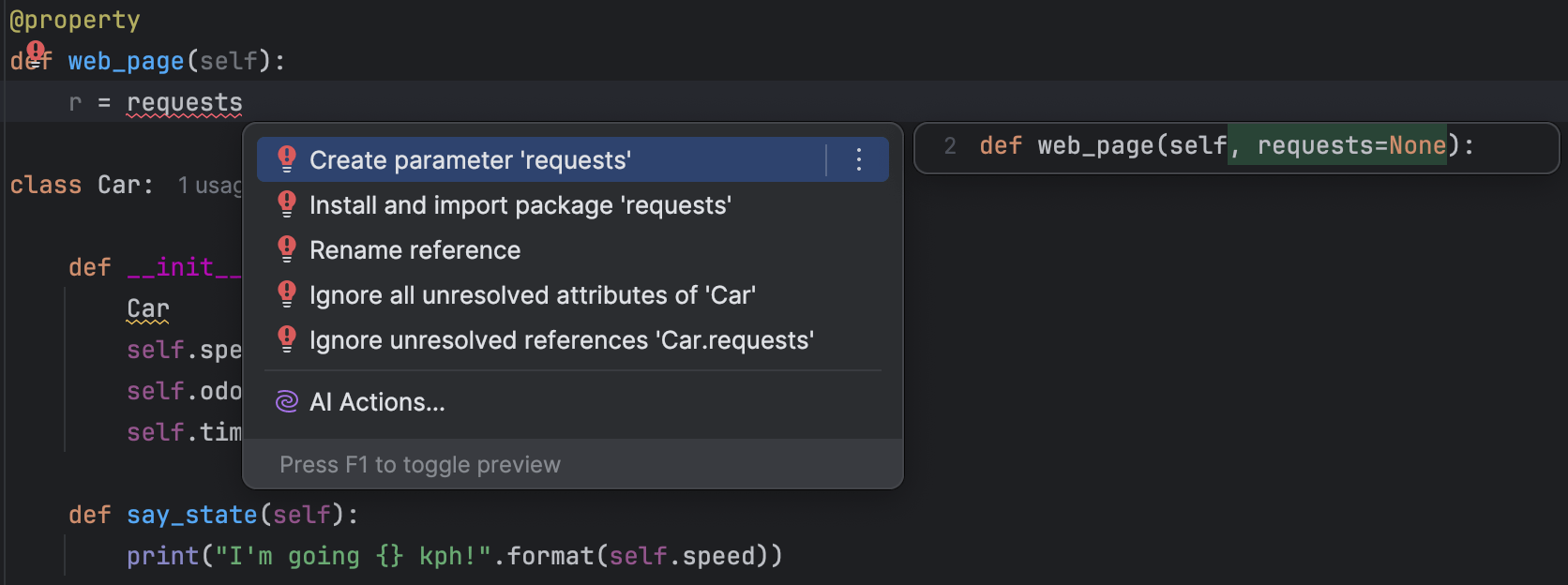The width and height of the screenshot is (1568, 585).
Task: Click the "requests=None" text in the preview panel
Action: click(x=1351, y=145)
